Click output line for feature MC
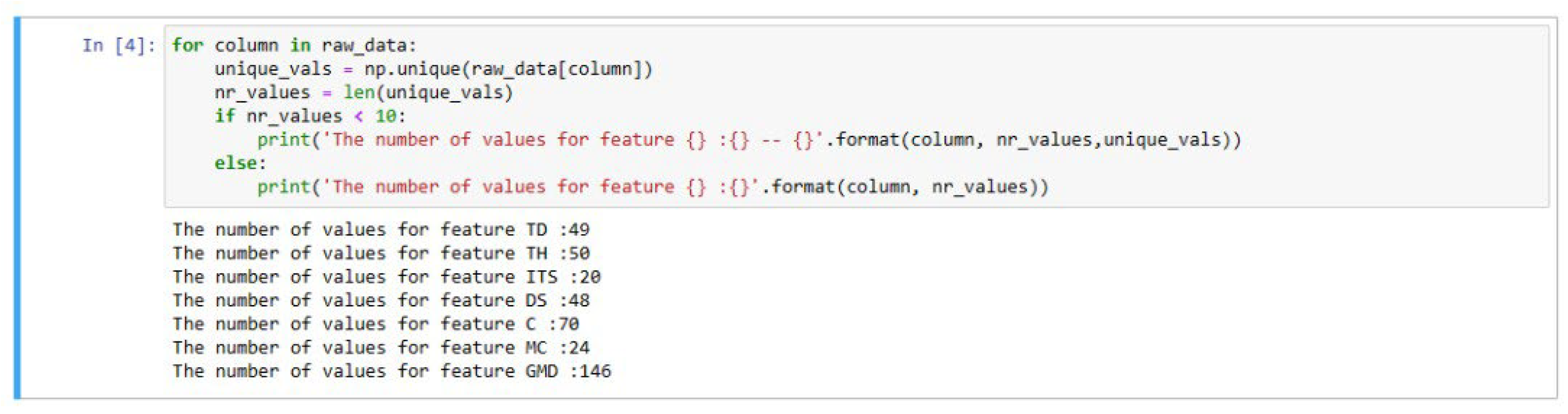This screenshot has width=1568, height=414. point(381,348)
